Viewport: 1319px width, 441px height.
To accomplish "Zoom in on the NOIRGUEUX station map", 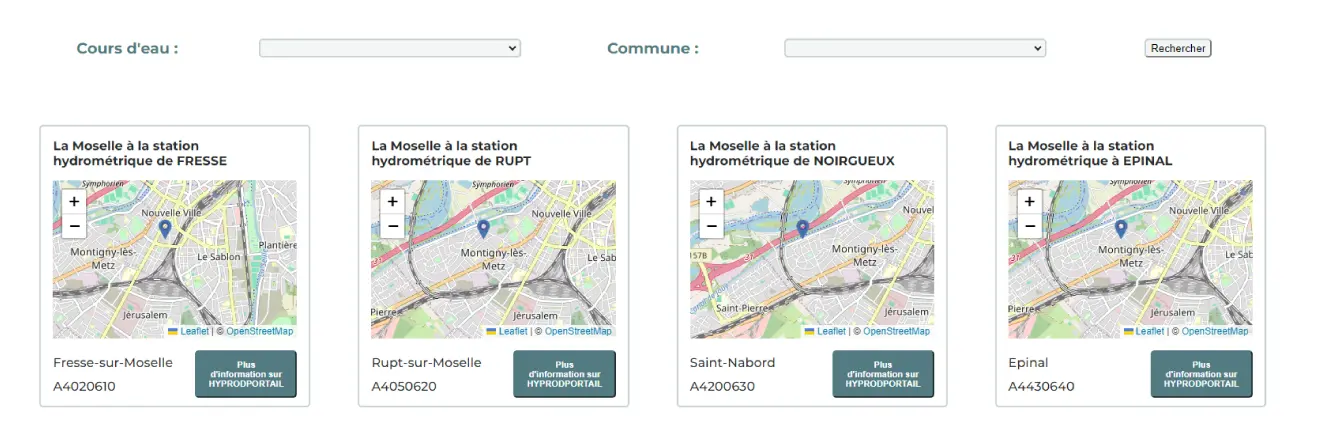I will pyautogui.click(x=711, y=201).
